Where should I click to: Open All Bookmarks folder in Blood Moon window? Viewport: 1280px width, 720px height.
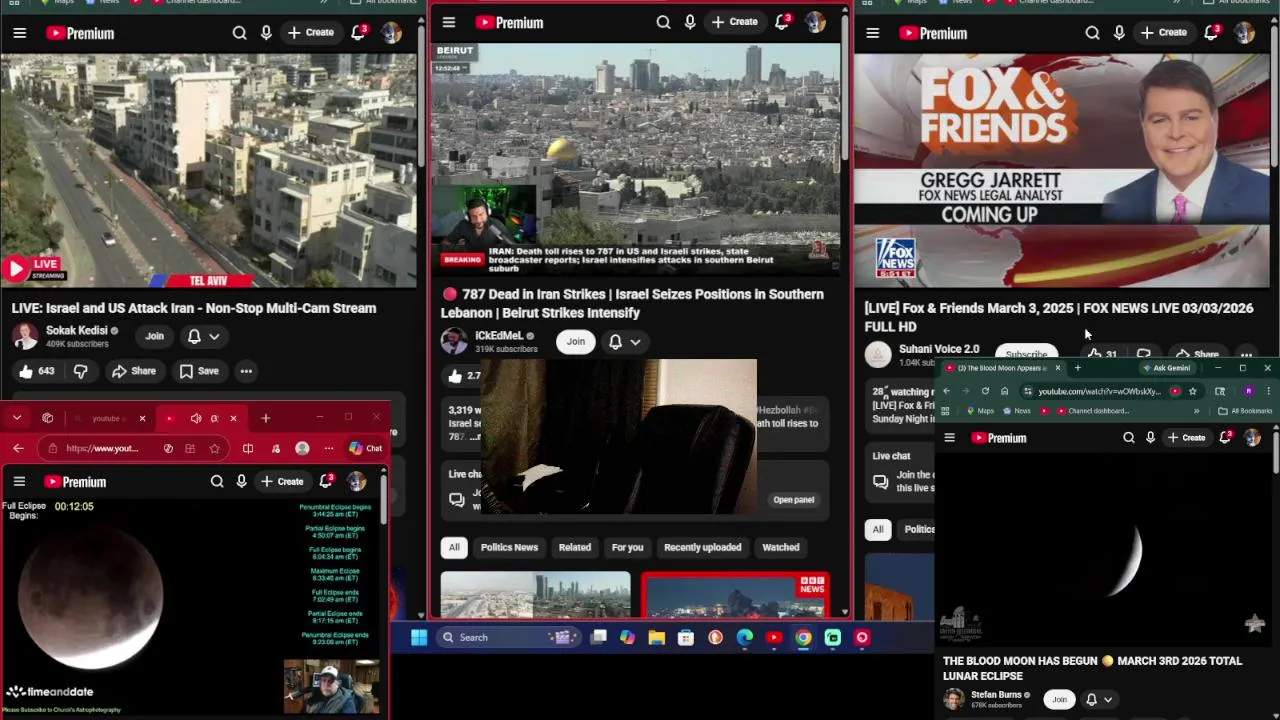(1244, 411)
